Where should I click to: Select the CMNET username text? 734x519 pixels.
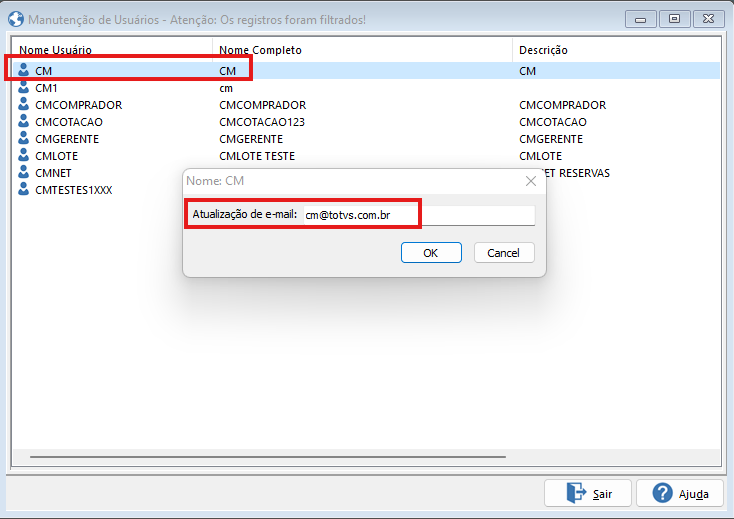[53, 173]
